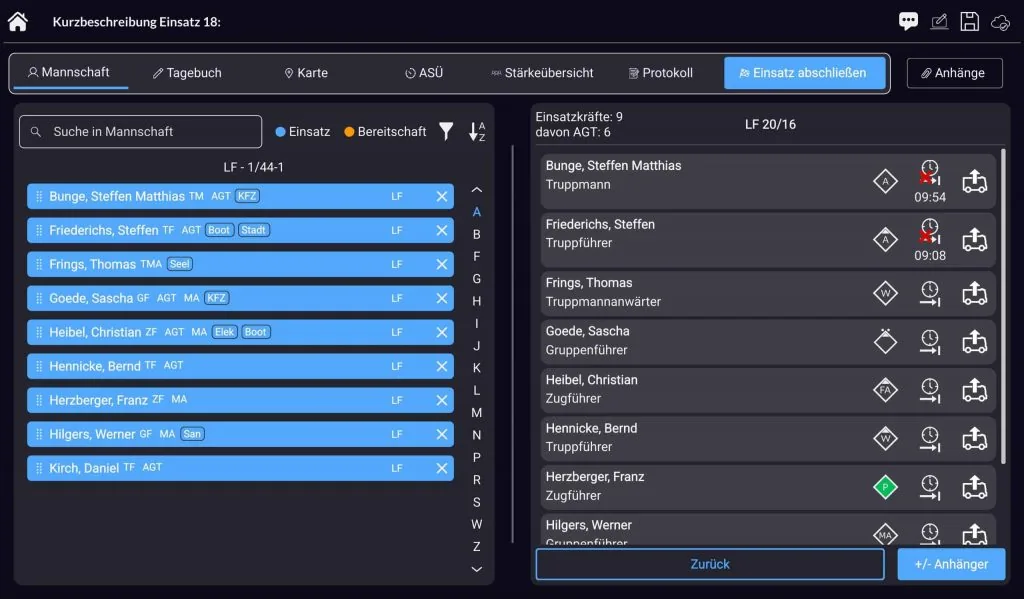This screenshot has height=599, width=1024.
Task: Open the cloud sync icon
Action: 1000,23
